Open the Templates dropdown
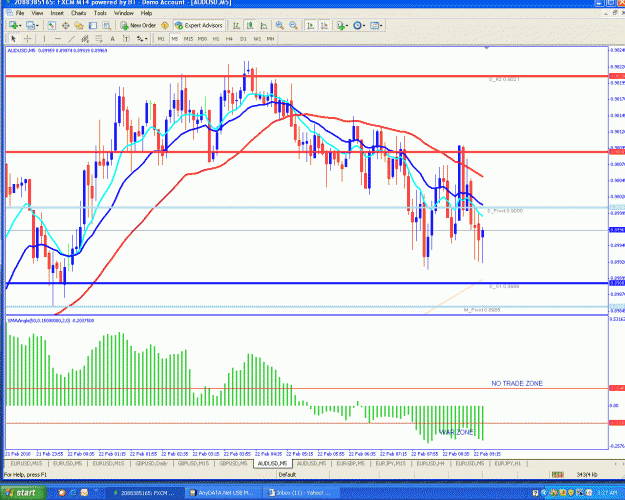This screenshot has width=625, height=500. click(376, 26)
